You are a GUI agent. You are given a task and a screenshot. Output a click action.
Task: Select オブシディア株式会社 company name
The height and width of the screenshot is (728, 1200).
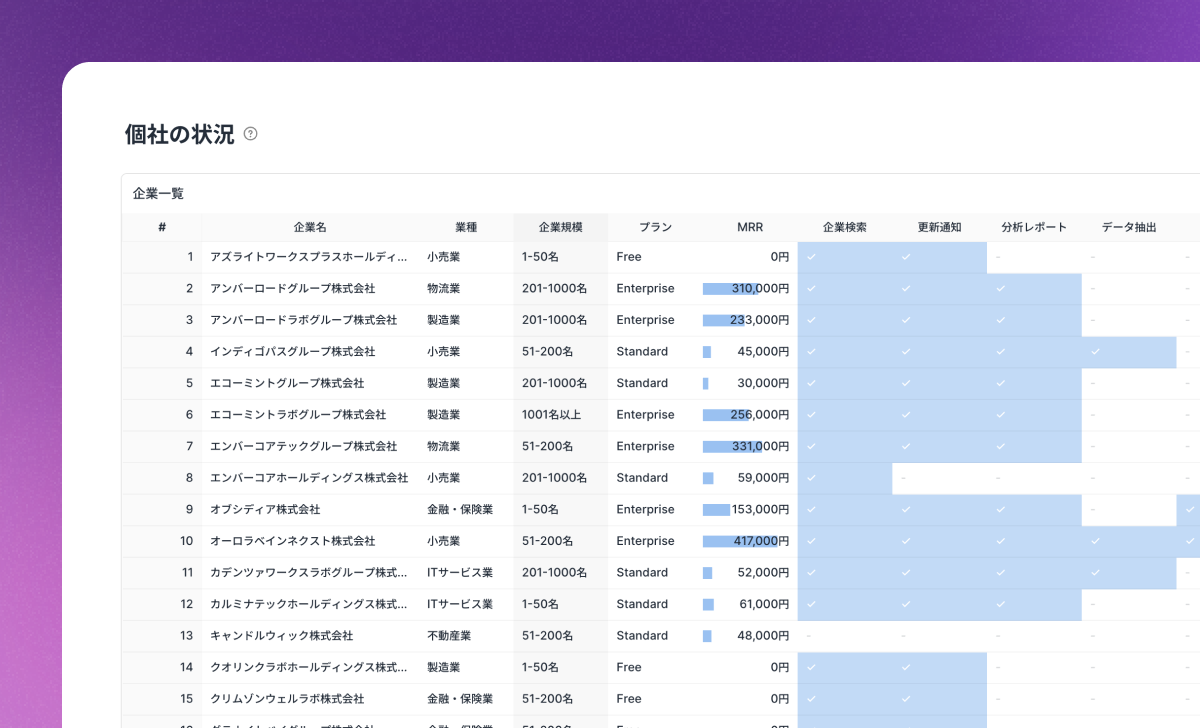265,509
